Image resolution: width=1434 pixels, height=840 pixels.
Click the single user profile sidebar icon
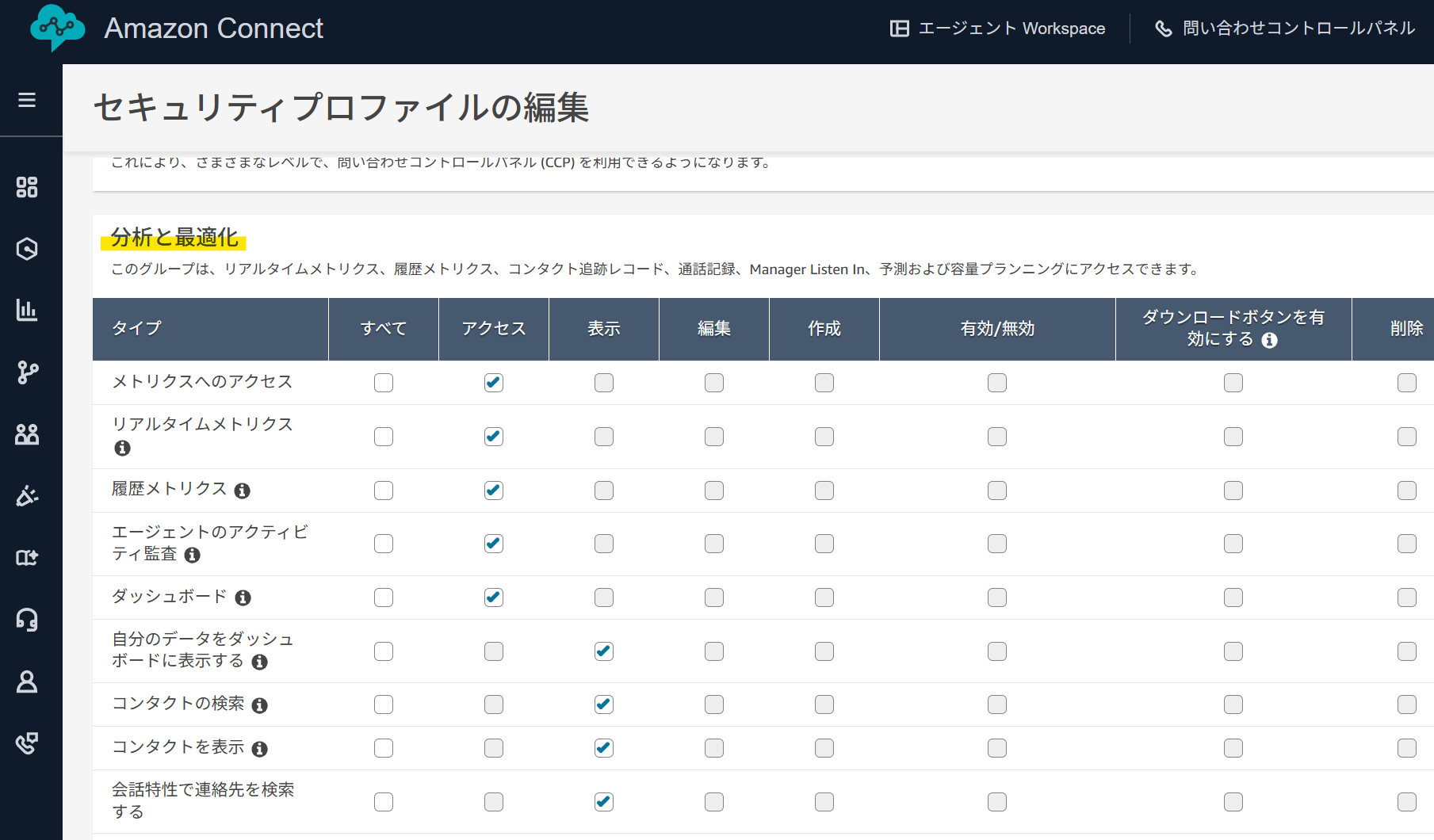click(27, 682)
